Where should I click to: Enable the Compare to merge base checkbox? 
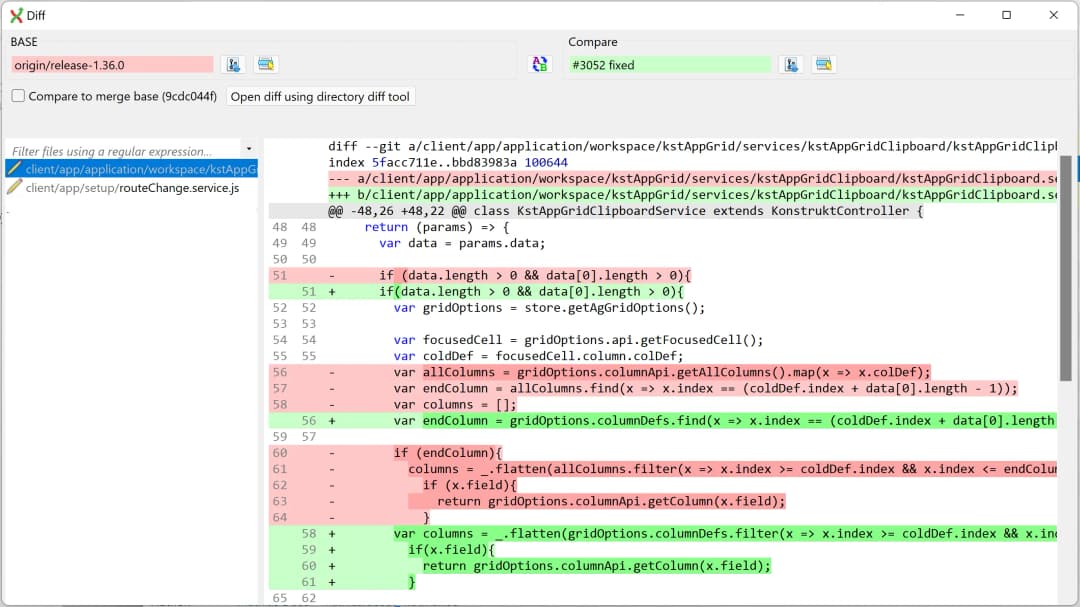click(17, 96)
